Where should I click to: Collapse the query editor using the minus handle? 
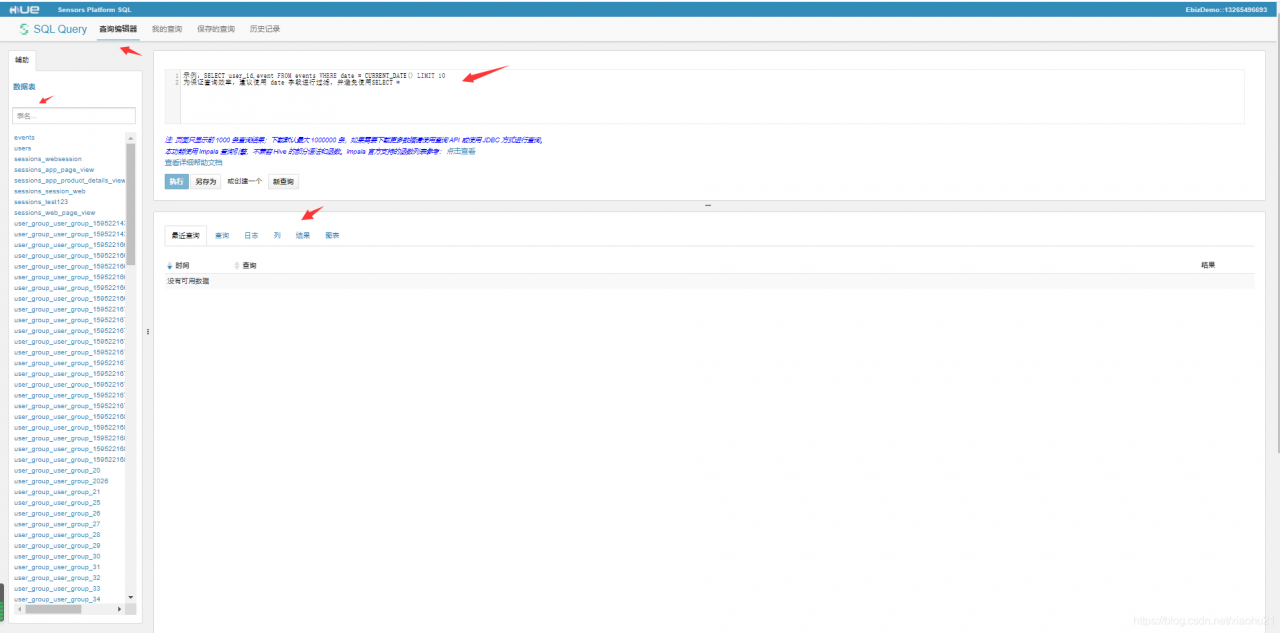pos(708,205)
